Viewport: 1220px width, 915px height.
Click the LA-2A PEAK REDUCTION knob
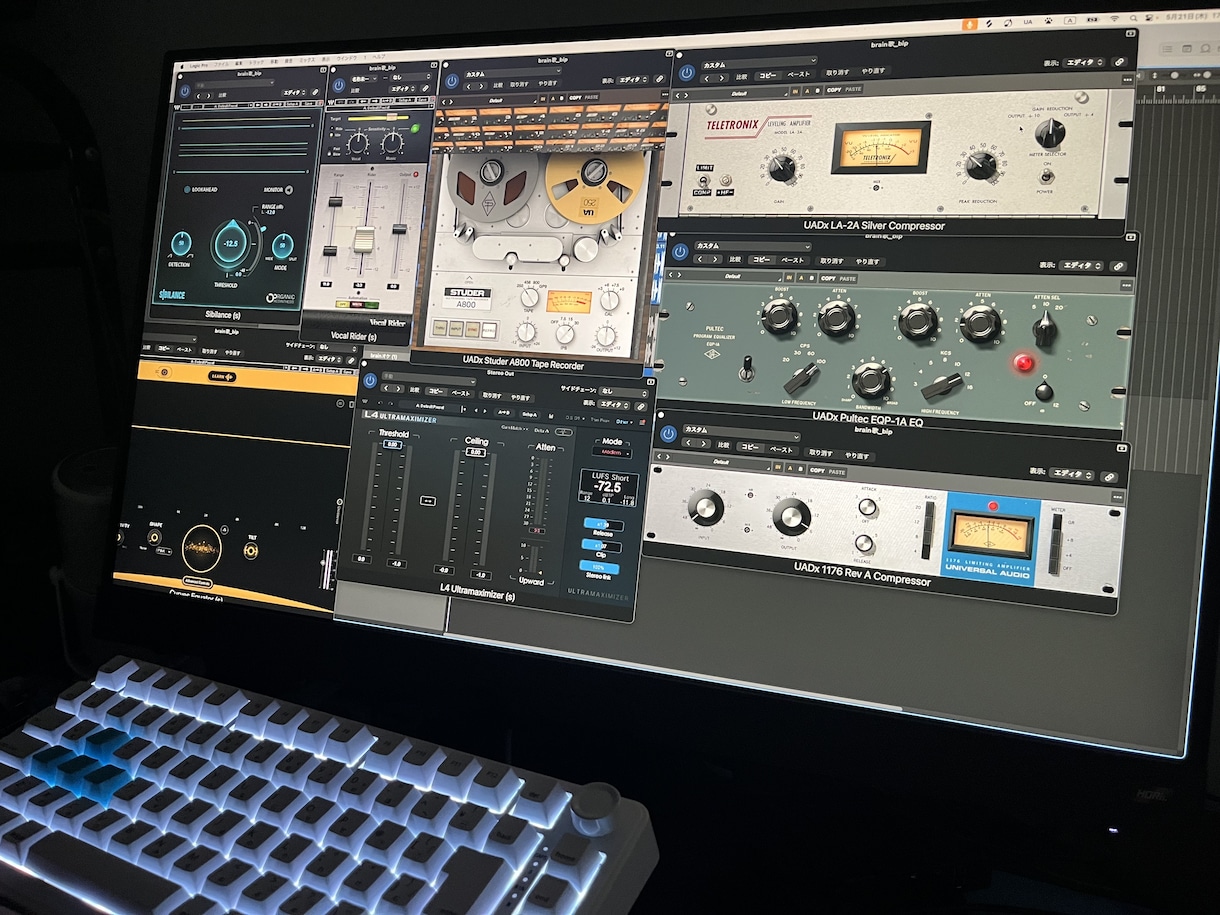point(981,165)
